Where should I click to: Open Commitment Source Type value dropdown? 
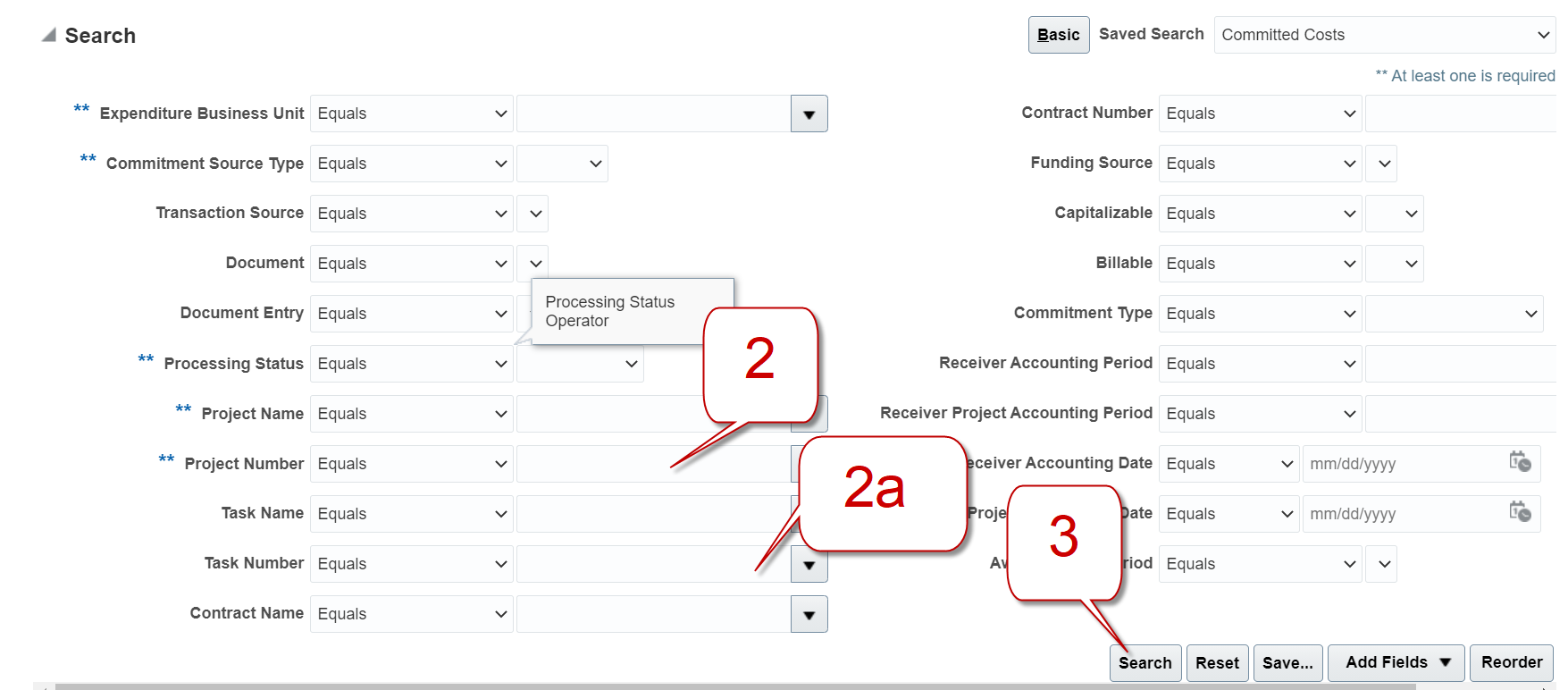click(562, 164)
